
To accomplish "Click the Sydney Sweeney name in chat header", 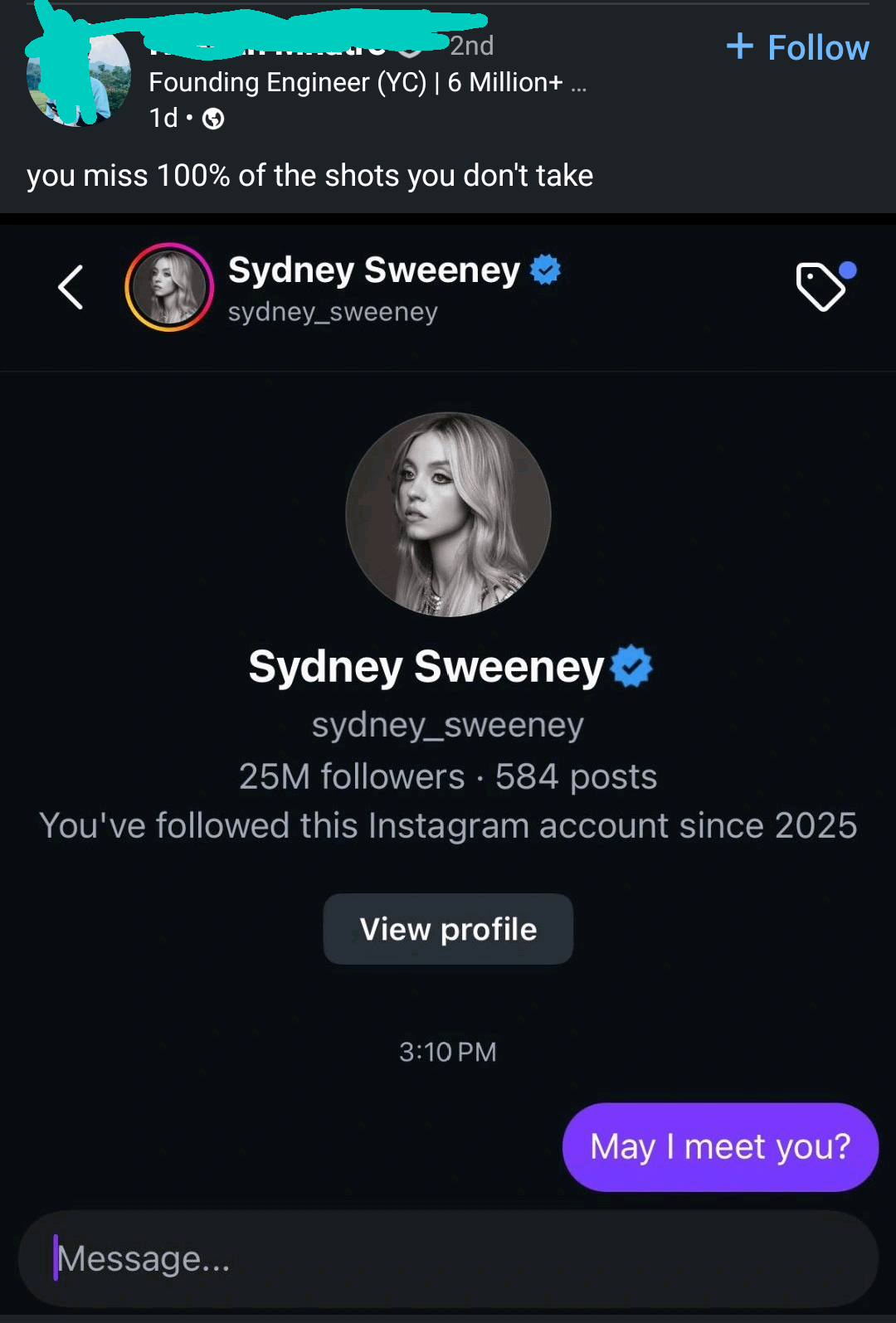I will (x=374, y=270).
